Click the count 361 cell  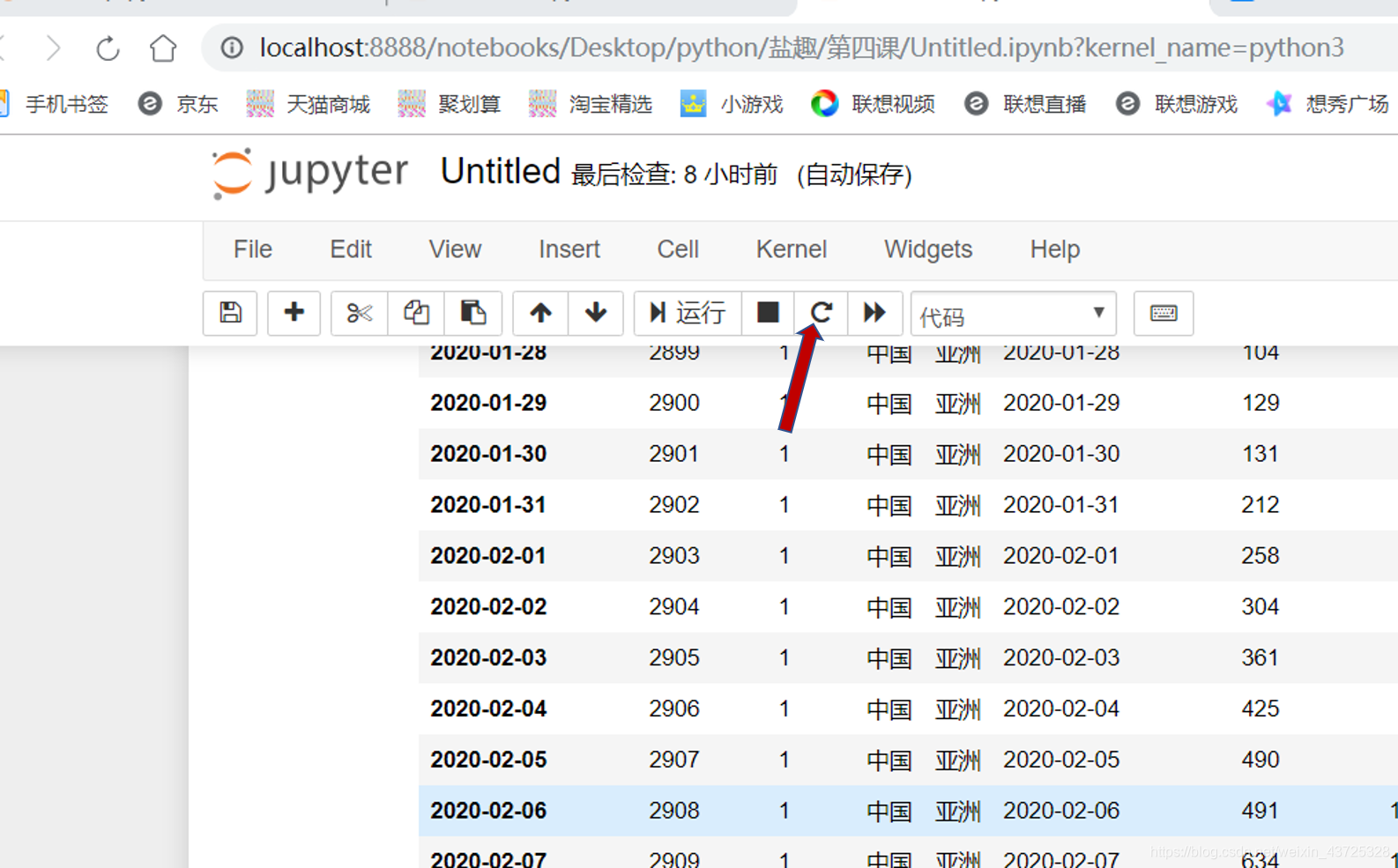1260,658
